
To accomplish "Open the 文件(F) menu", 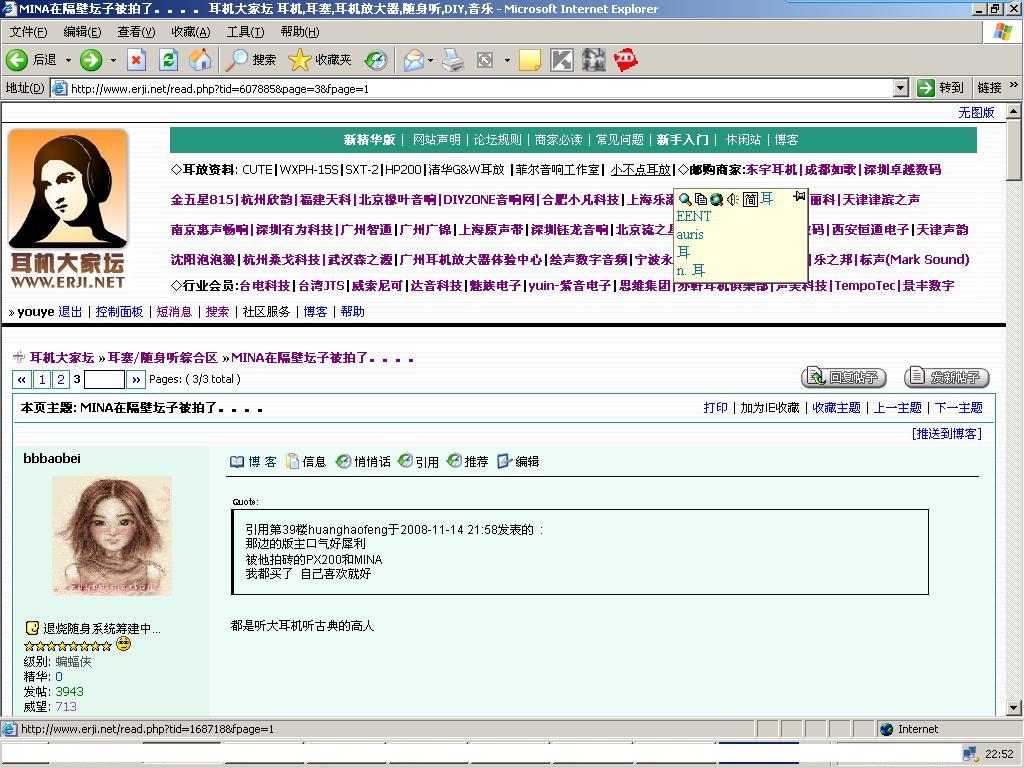I will 29,31.
